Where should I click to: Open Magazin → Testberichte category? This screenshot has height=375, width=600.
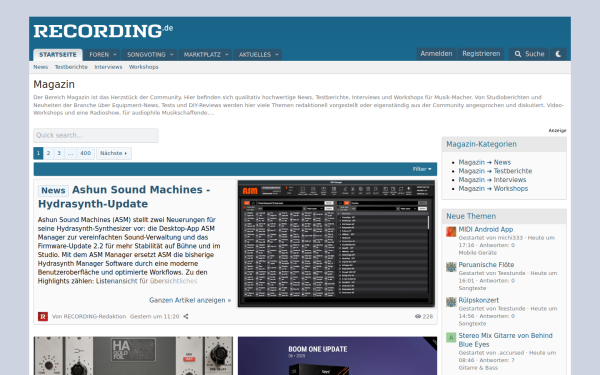[495, 171]
